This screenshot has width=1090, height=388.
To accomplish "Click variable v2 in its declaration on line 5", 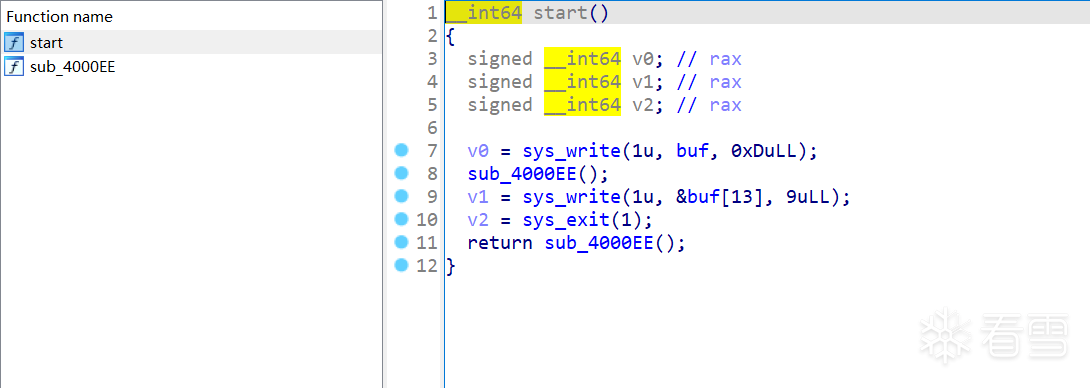I will [643, 105].
